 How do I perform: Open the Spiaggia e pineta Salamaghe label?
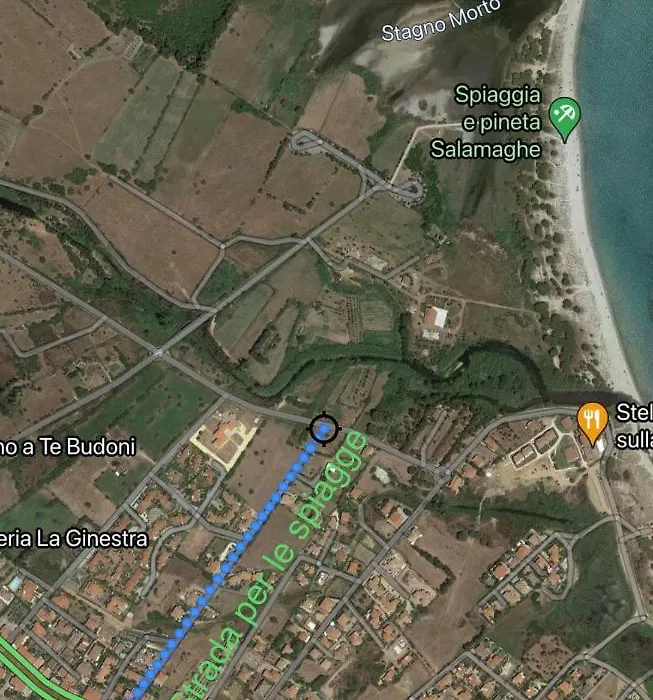coord(486,122)
